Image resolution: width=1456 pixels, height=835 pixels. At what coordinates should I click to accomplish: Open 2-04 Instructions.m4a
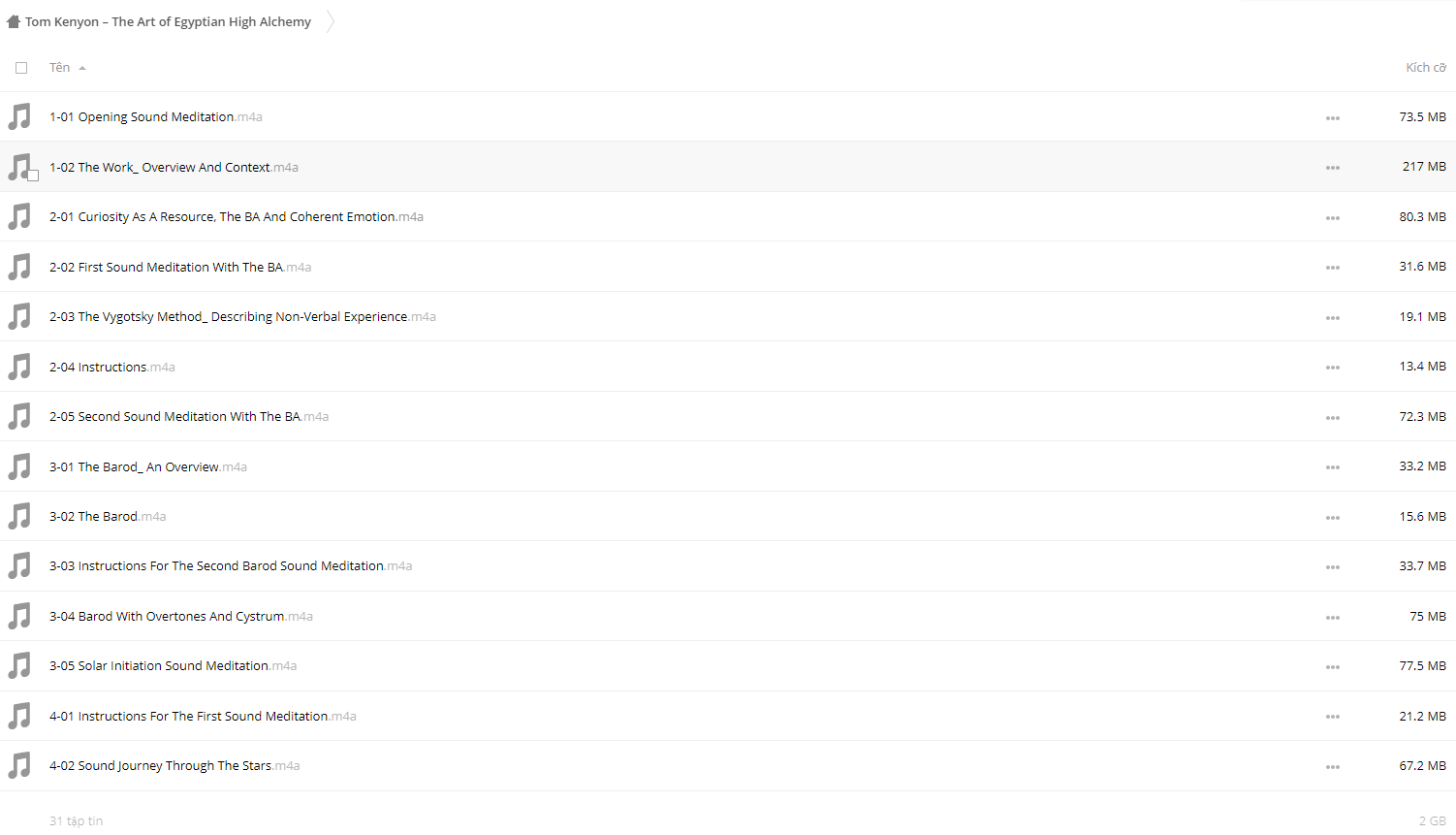(112, 367)
